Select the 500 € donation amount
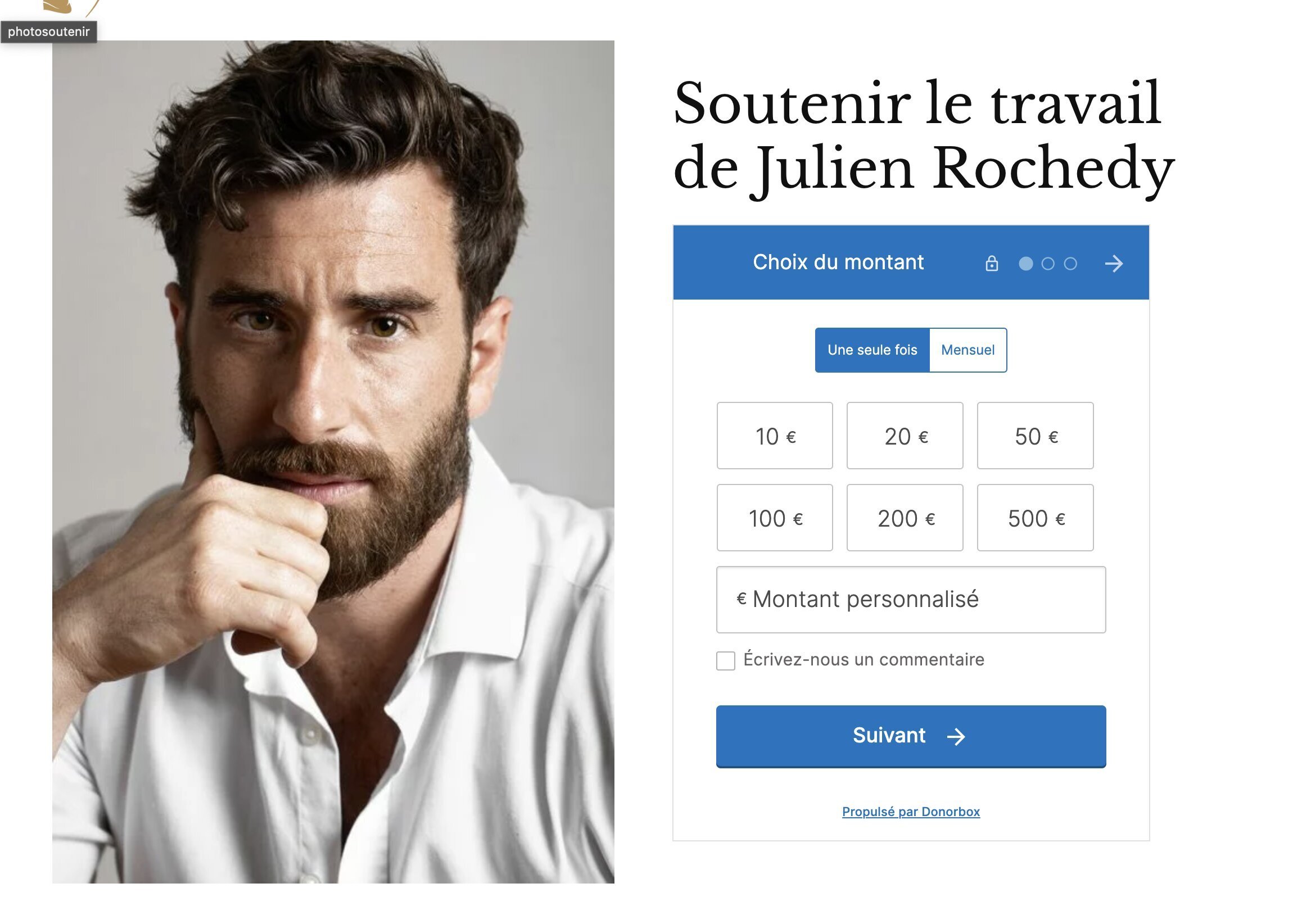The width and height of the screenshot is (1302, 924). pyautogui.click(x=1035, y=518)
